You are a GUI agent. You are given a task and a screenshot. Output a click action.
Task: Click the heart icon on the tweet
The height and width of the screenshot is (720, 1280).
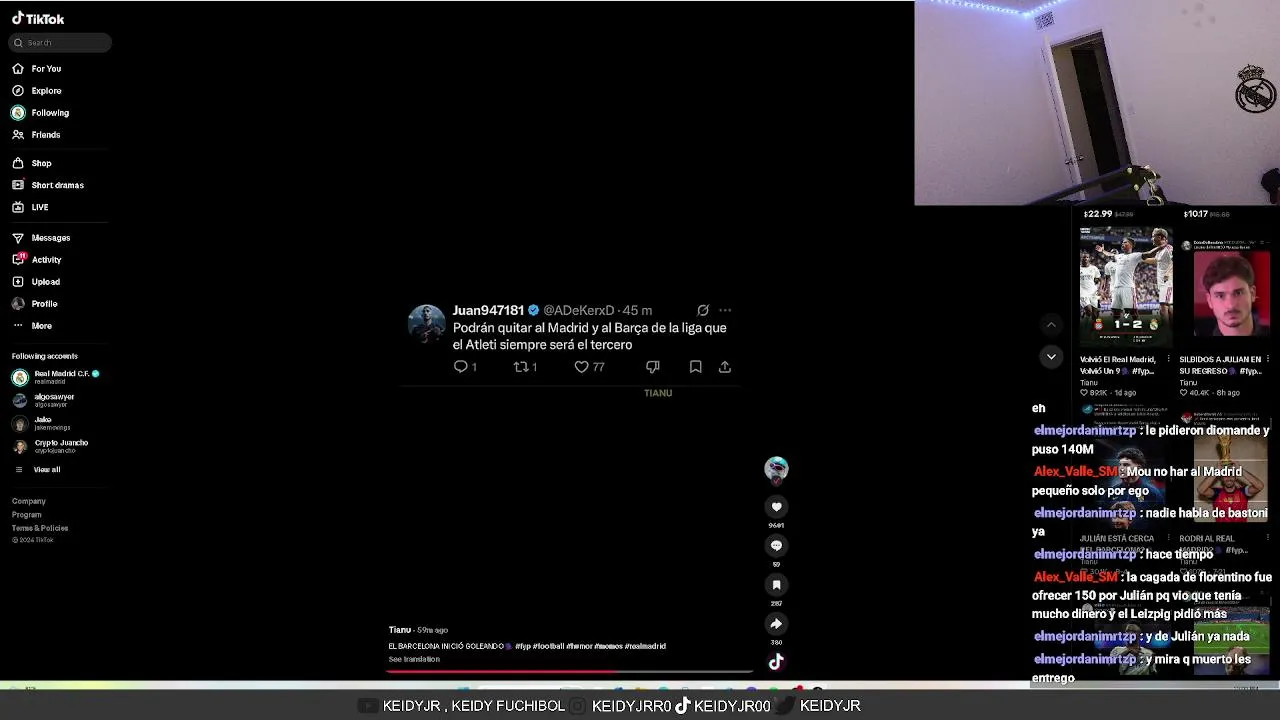pyautogui.click(x=581, y=367)
